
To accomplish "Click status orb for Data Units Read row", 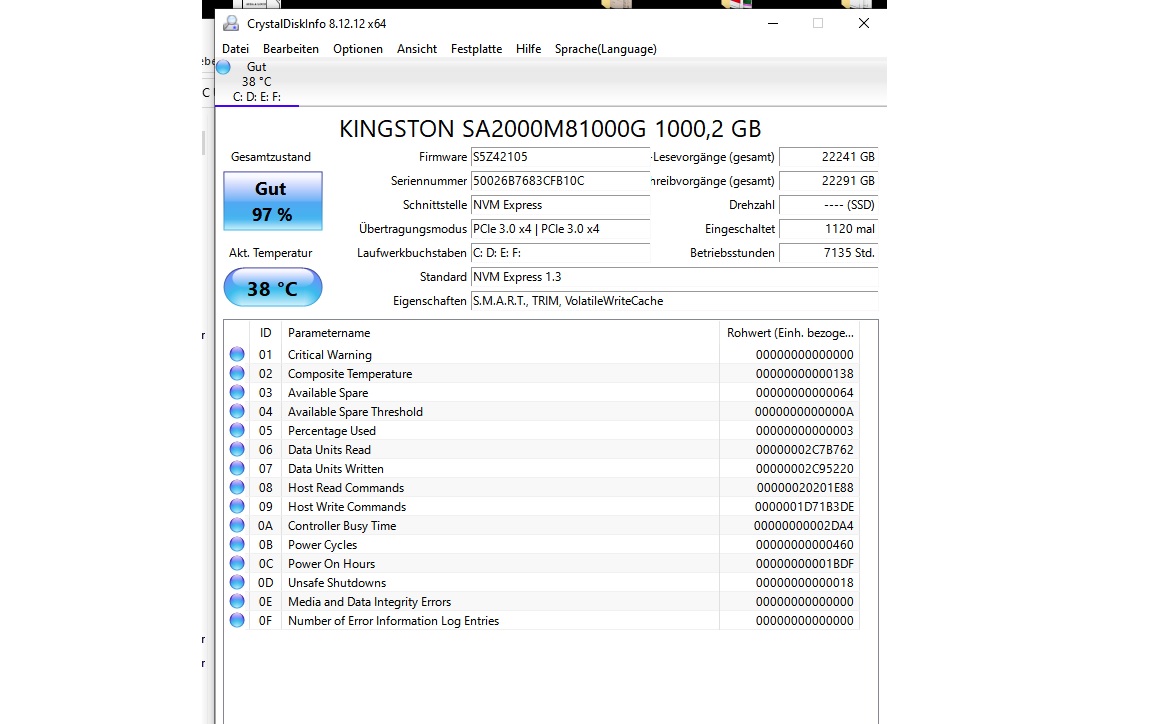I will point(237,449).
